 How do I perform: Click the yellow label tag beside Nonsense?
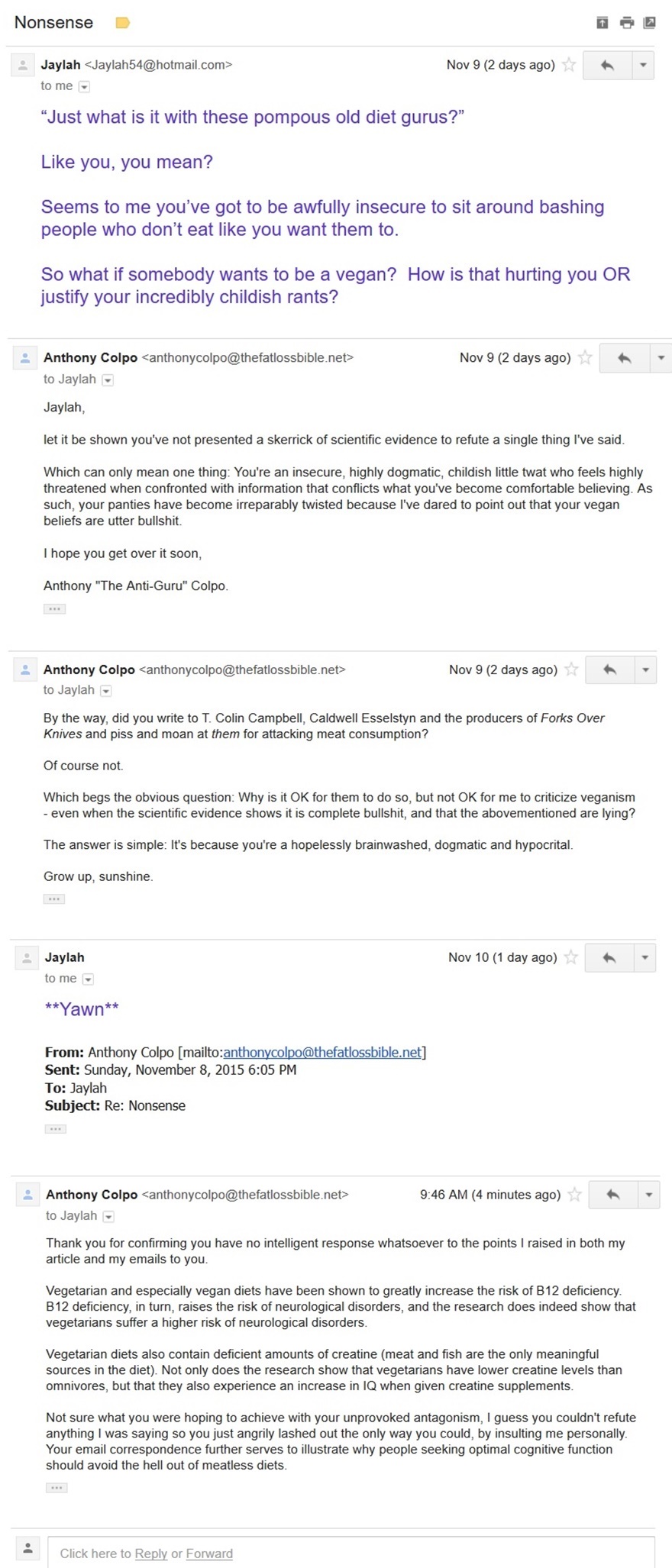pyautogui.click(x=122, y=23)
